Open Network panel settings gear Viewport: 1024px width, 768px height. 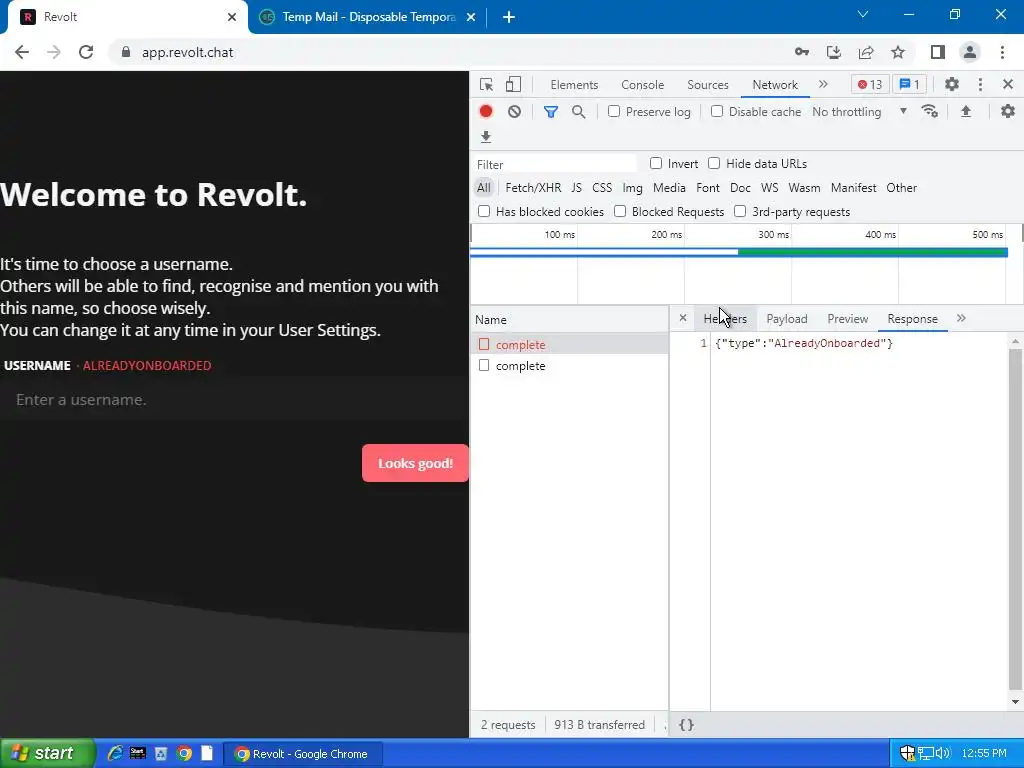(x=1008, y=111)
